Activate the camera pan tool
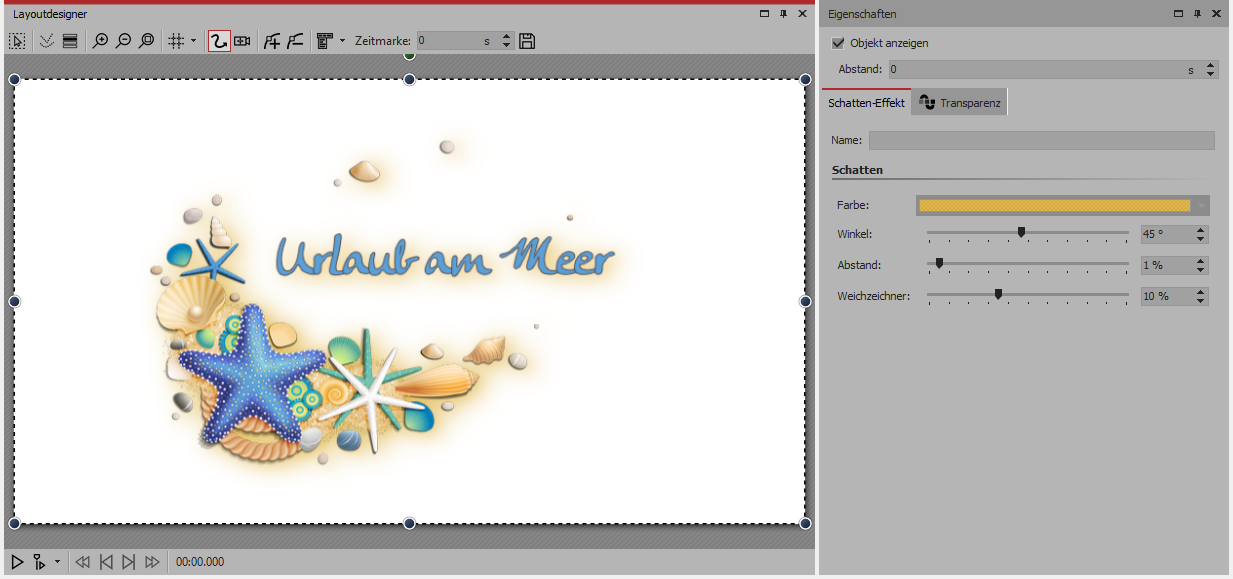This screenshot has width=1233, height=579. (242, 41)
